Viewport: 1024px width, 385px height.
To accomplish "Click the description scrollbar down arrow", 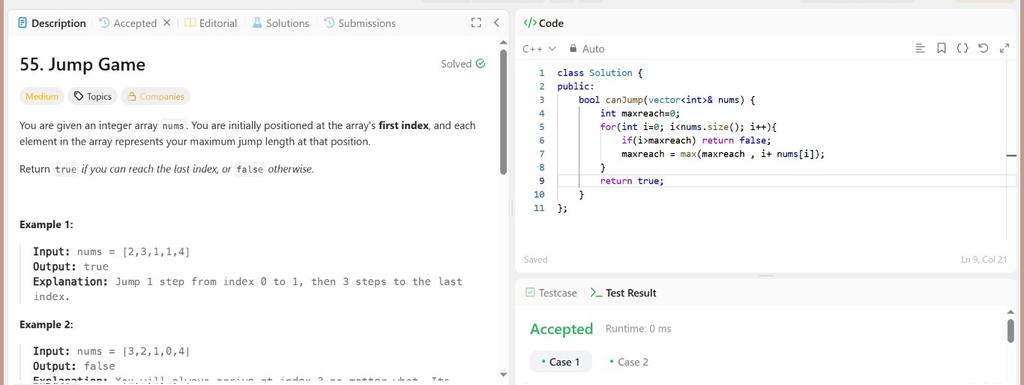I will click(x=503, y=375).
